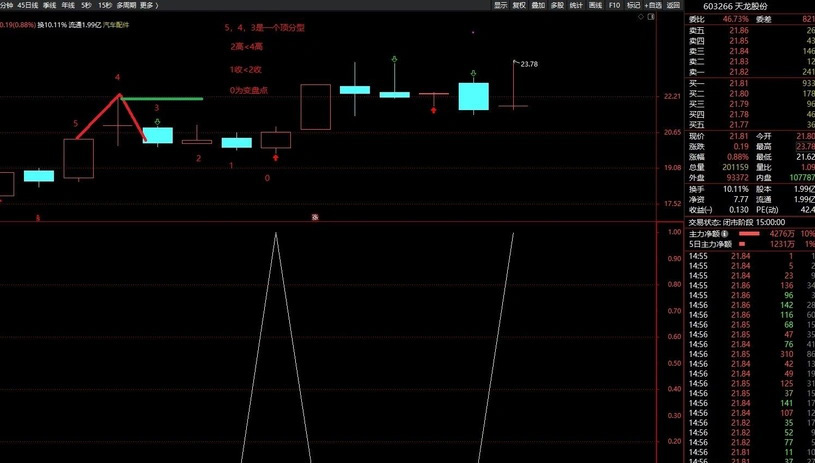Toggle 复权 price adjustment
Image resolution: width=815 pixels, height=463 pixels.
(x=519, y=5)
